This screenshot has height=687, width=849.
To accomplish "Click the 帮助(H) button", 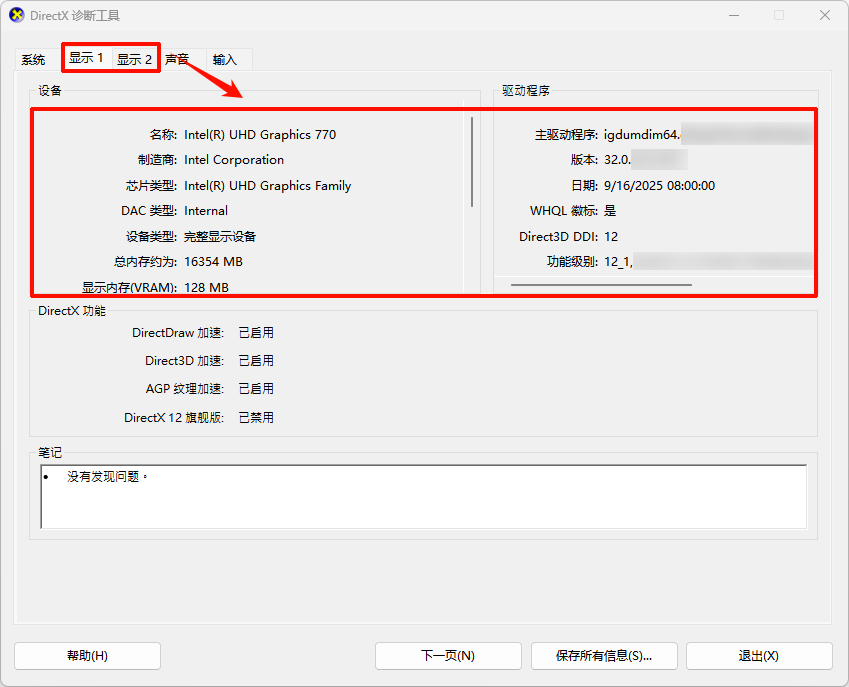I will pos(87,655).
